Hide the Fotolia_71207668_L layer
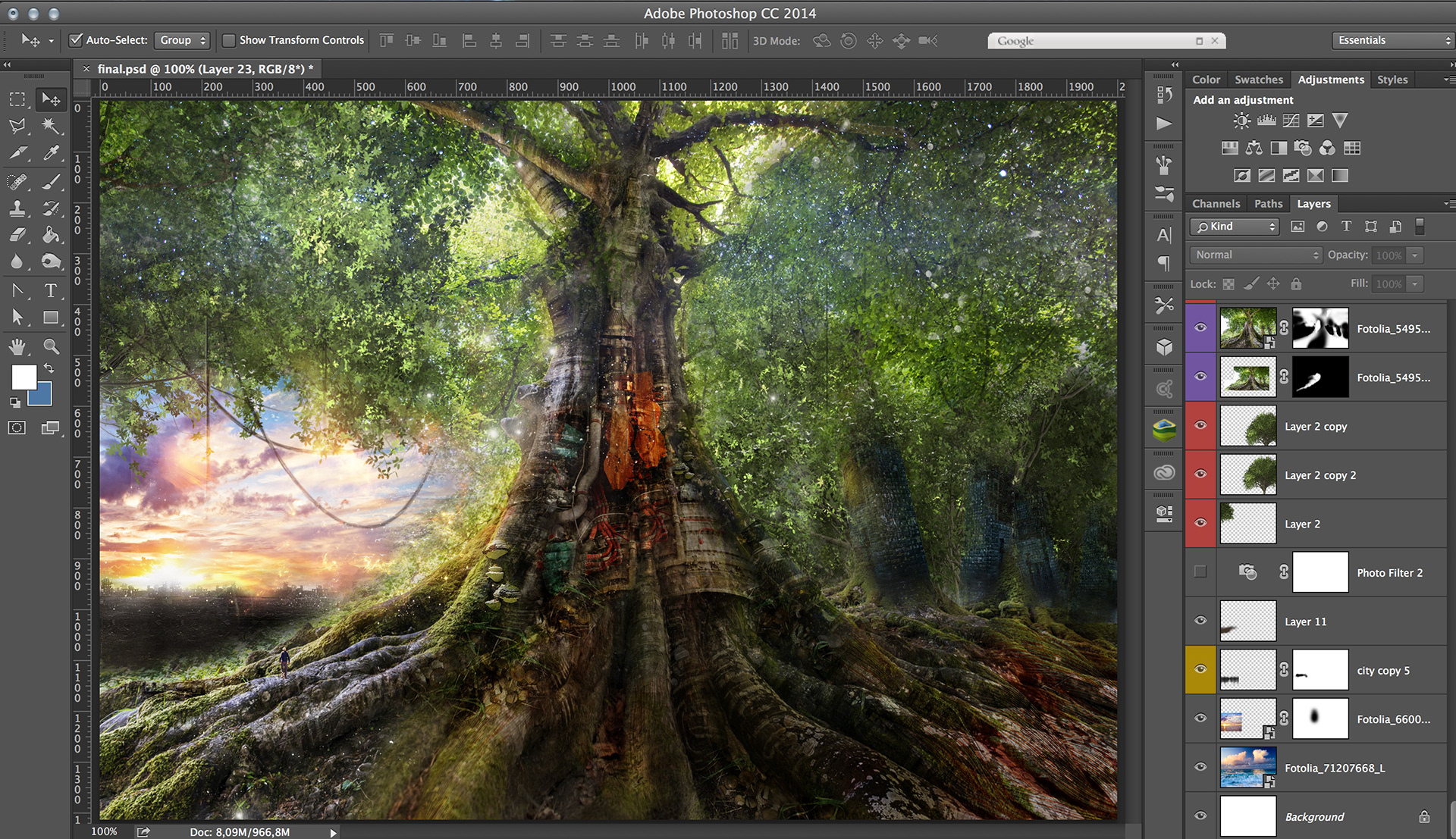The height and width of the screenshot is (839, 1456). click(x=1200, y=767)
